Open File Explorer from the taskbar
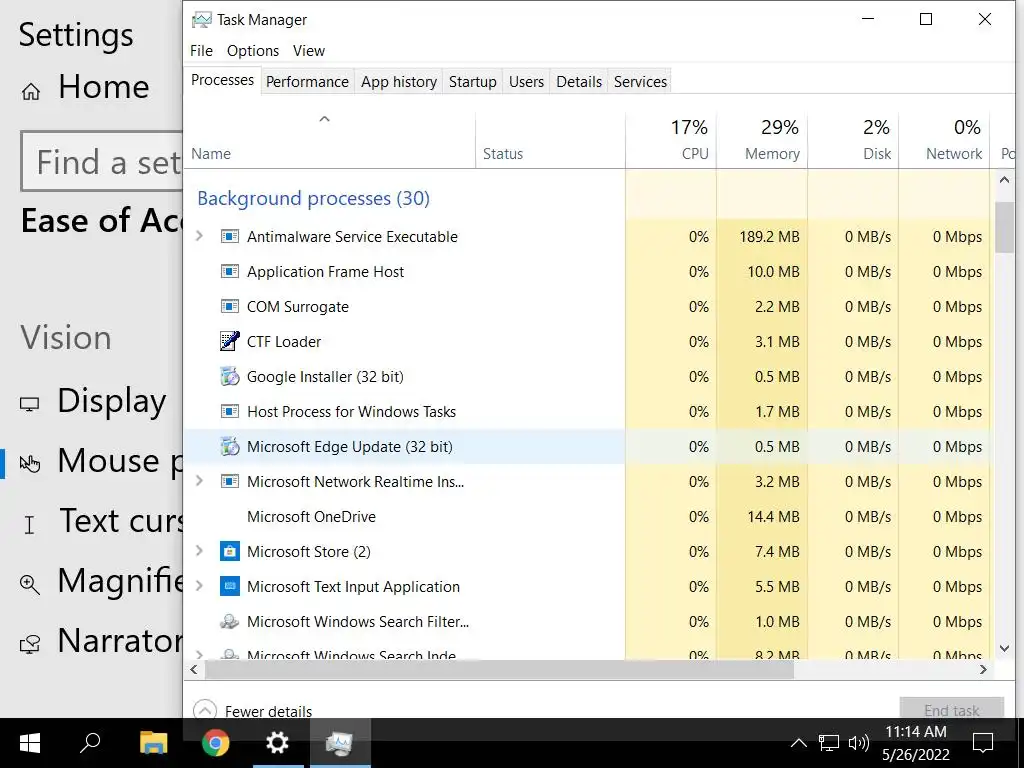 153,743
